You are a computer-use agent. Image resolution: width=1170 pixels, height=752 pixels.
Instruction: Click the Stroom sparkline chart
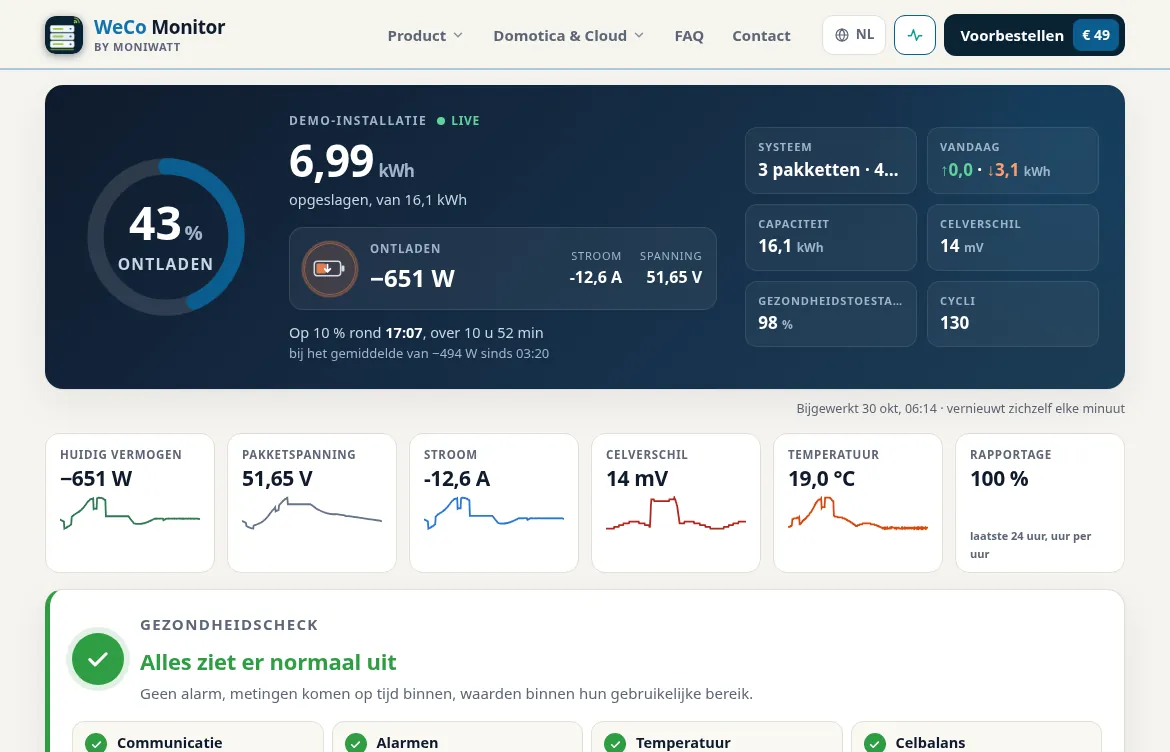click(x=494, y=513)
